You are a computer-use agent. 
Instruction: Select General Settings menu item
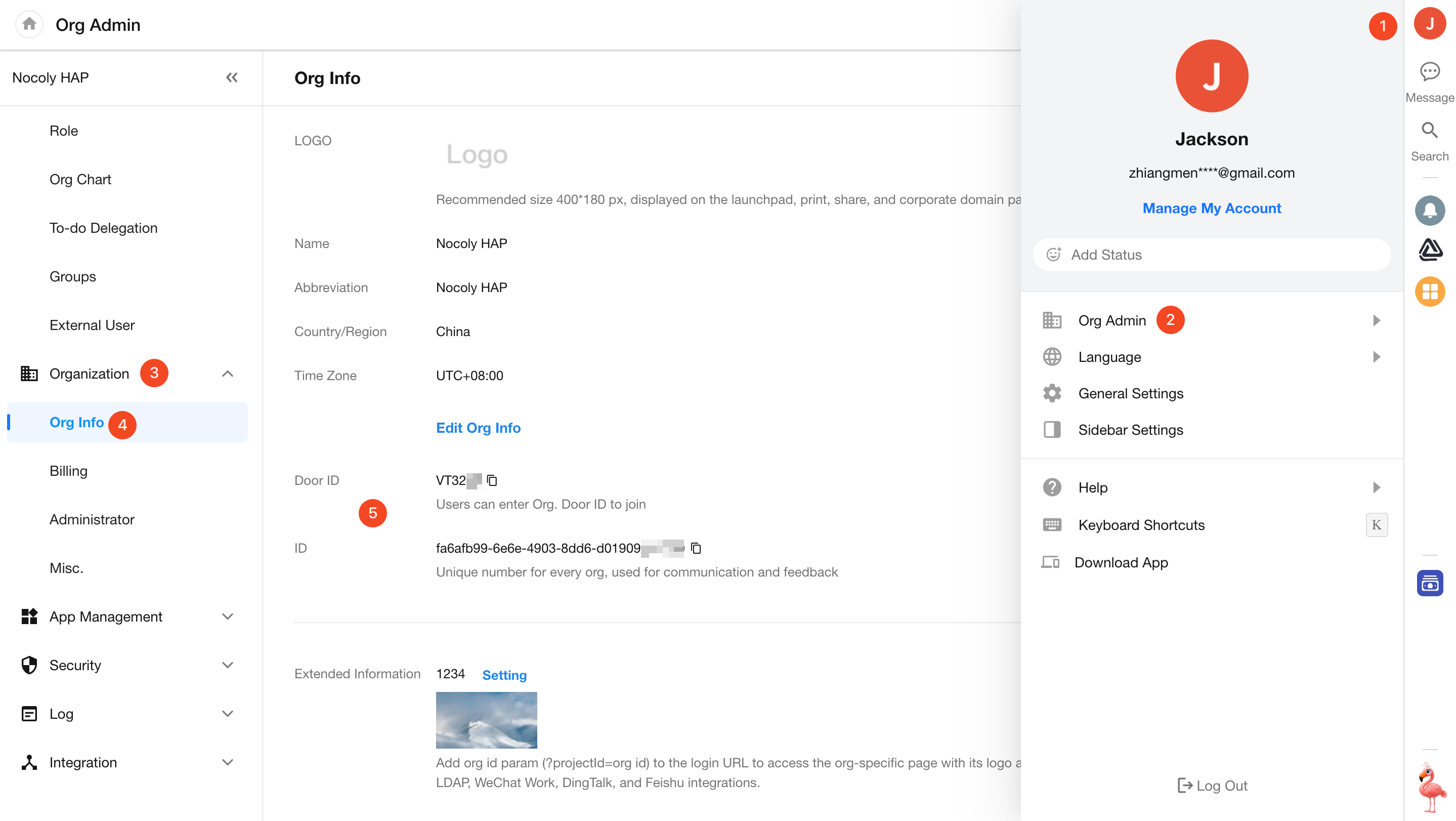point(1130,393)
